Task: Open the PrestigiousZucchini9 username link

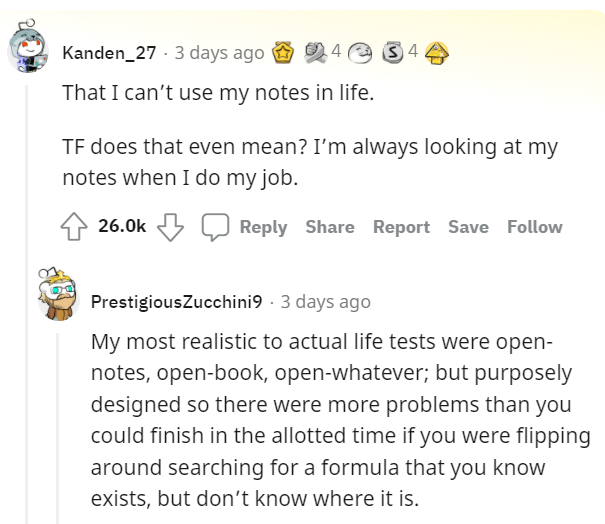Action: [x=177, y=301]
